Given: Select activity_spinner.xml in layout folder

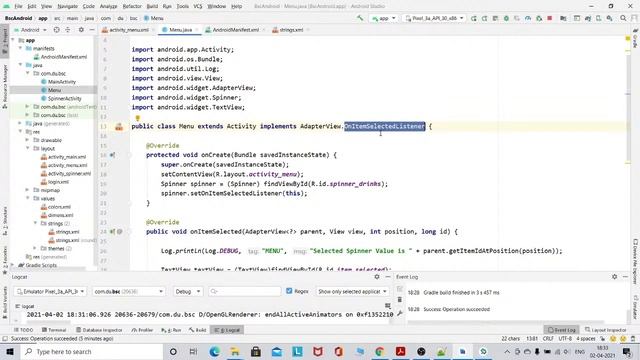Looking at the screenshot, I should tap(69, 173).
